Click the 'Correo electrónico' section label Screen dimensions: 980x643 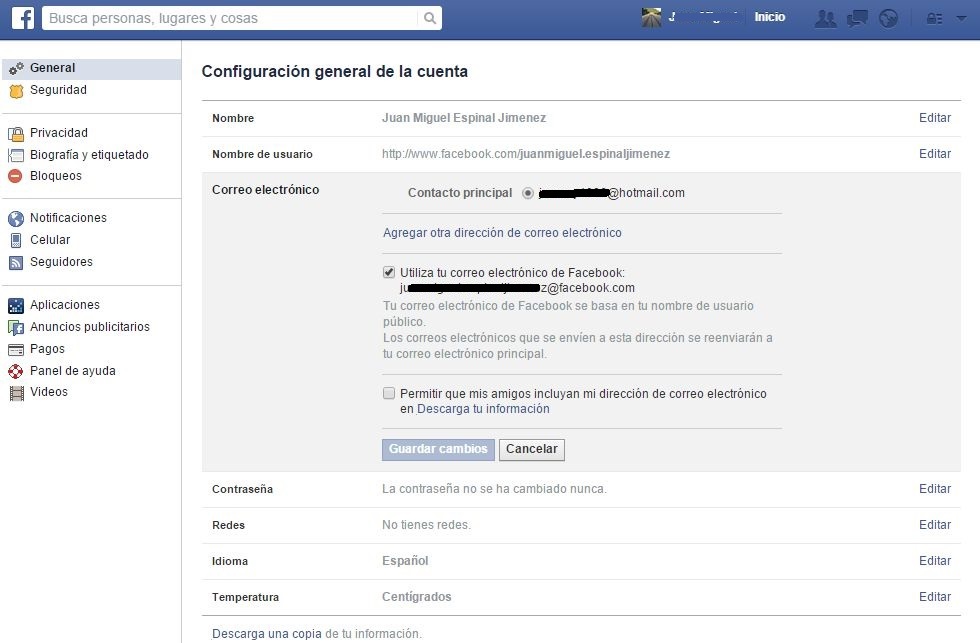265,190
